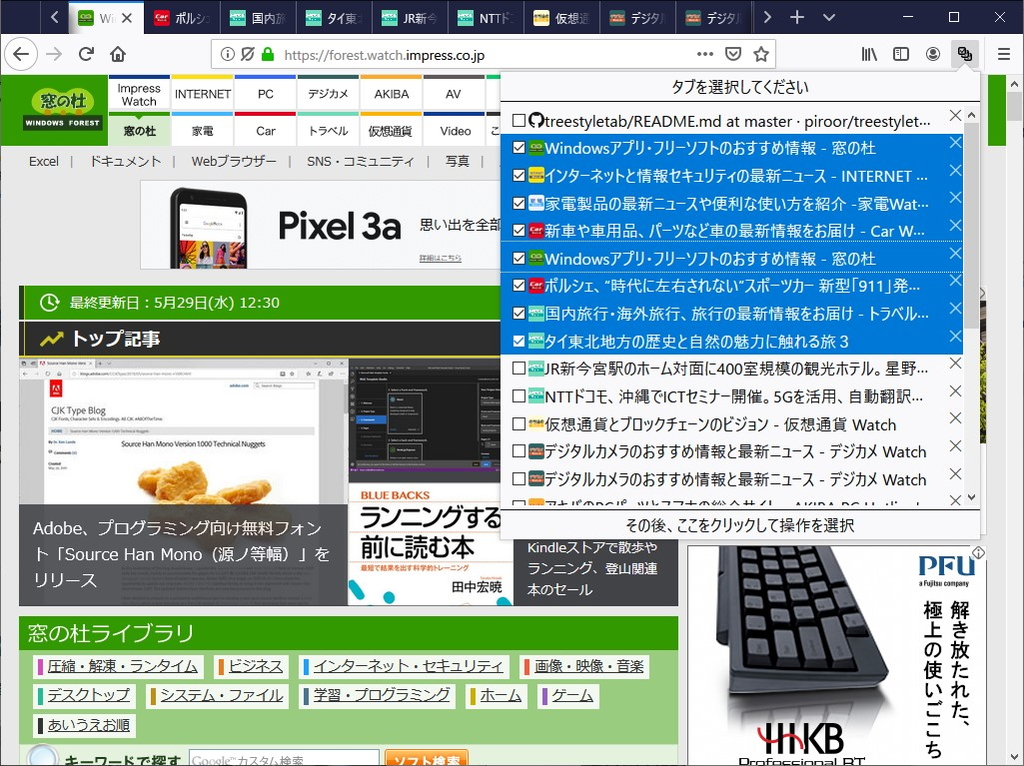Uncheck the Car Watch tab checkbox

[519, 230]
